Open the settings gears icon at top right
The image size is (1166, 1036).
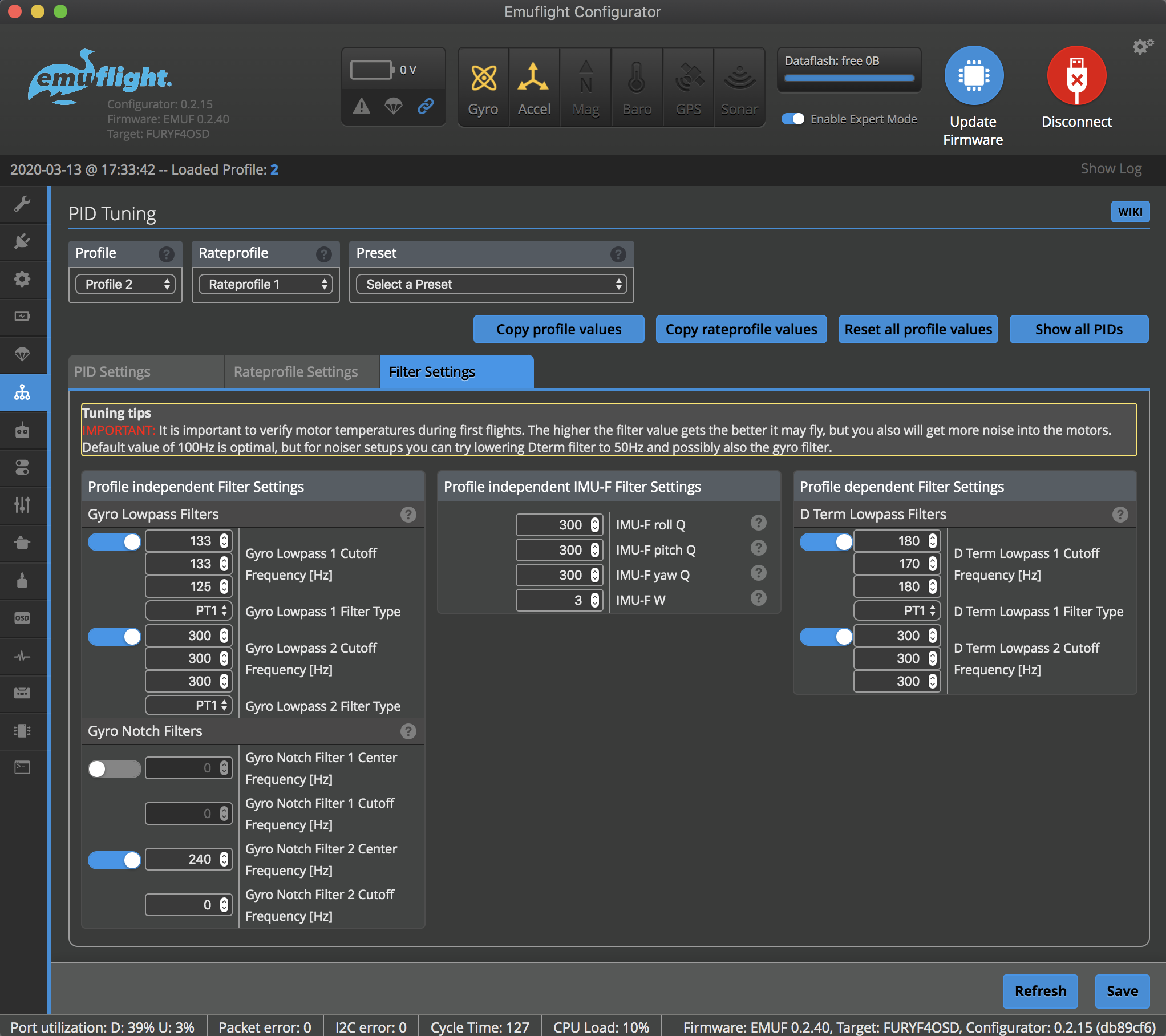(x=1142, y=47)
